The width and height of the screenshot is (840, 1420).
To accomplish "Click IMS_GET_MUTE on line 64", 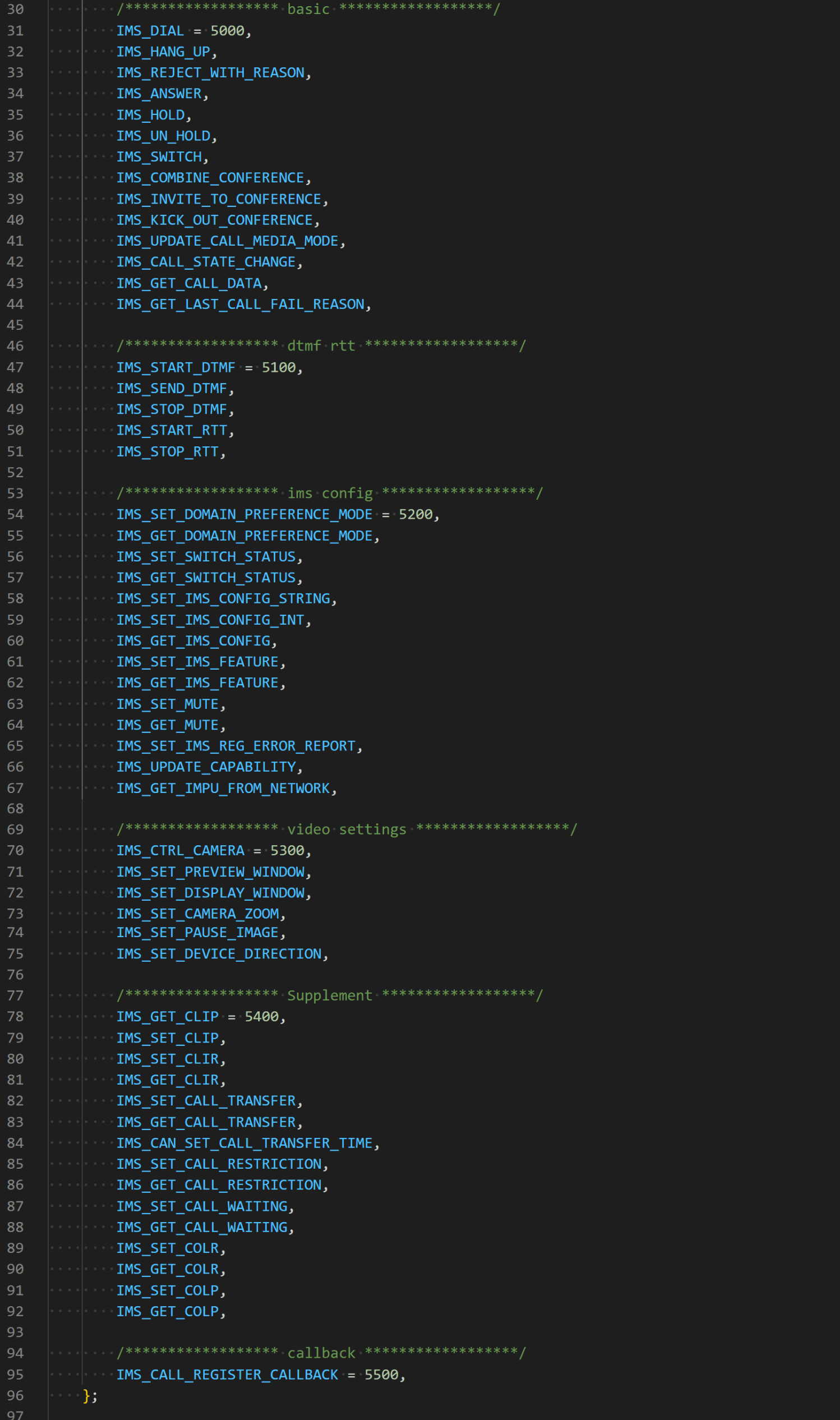I will click(168, 726).
